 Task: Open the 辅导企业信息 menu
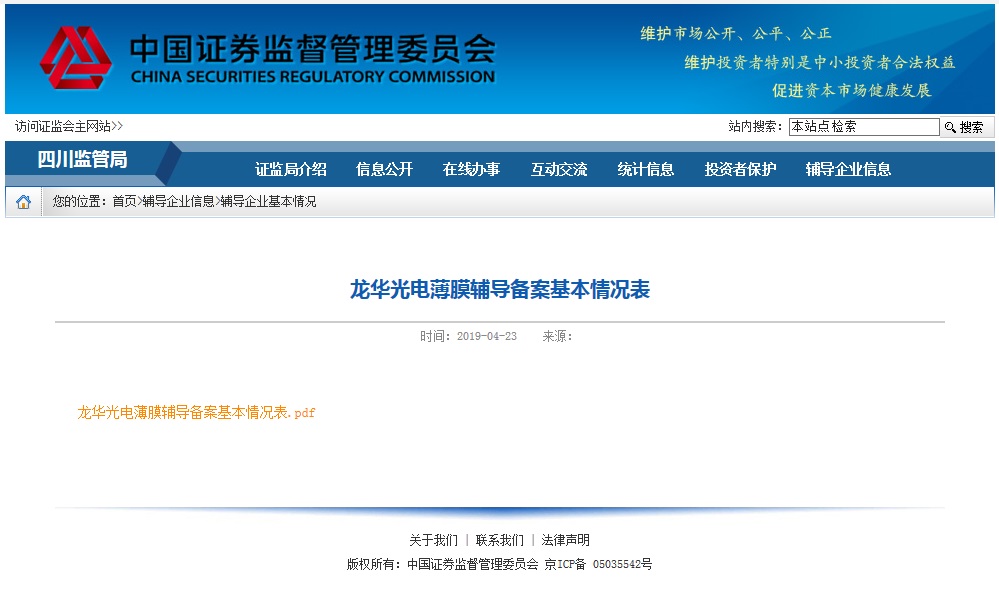[848, 169]
